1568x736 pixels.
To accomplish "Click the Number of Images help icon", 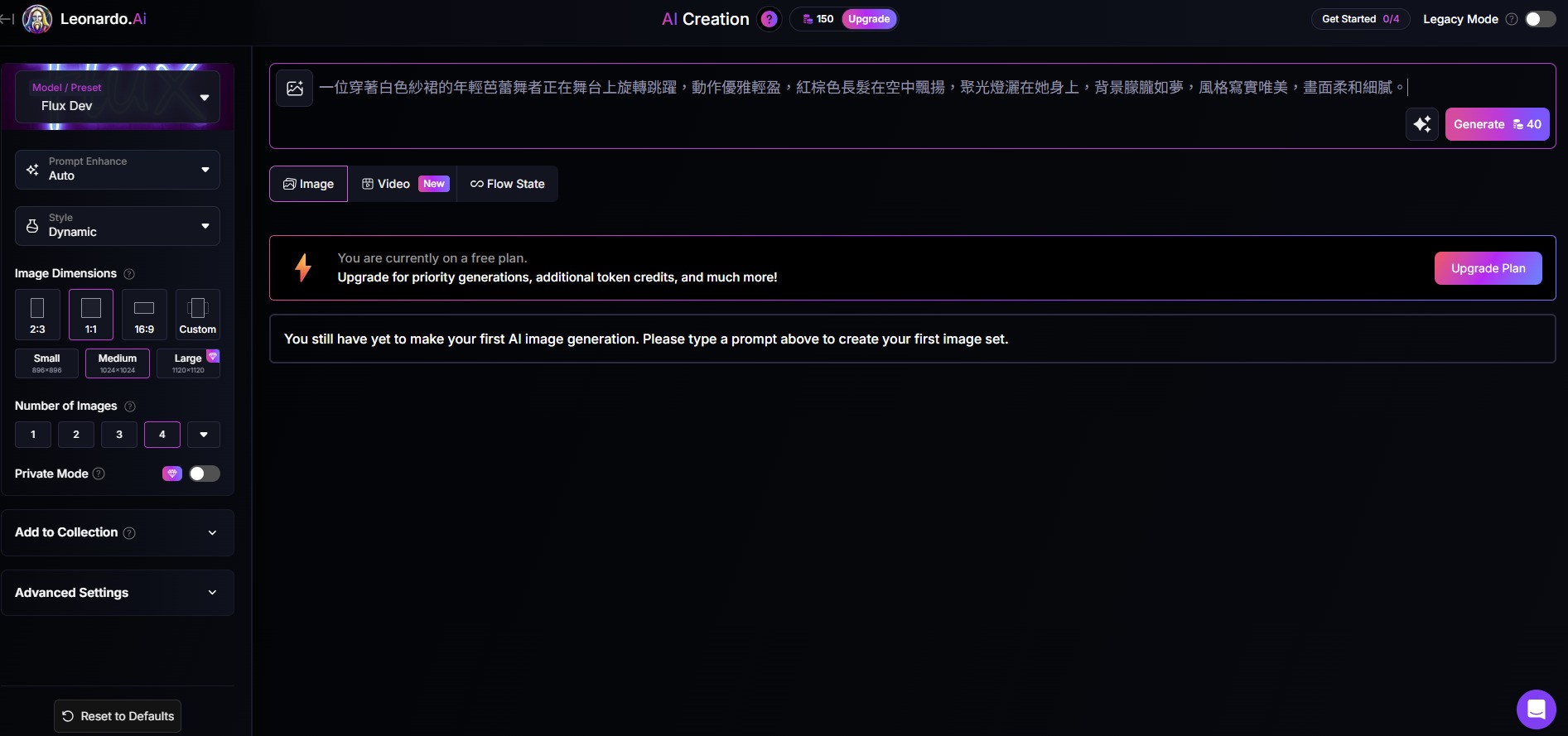I will coord(130,406).
